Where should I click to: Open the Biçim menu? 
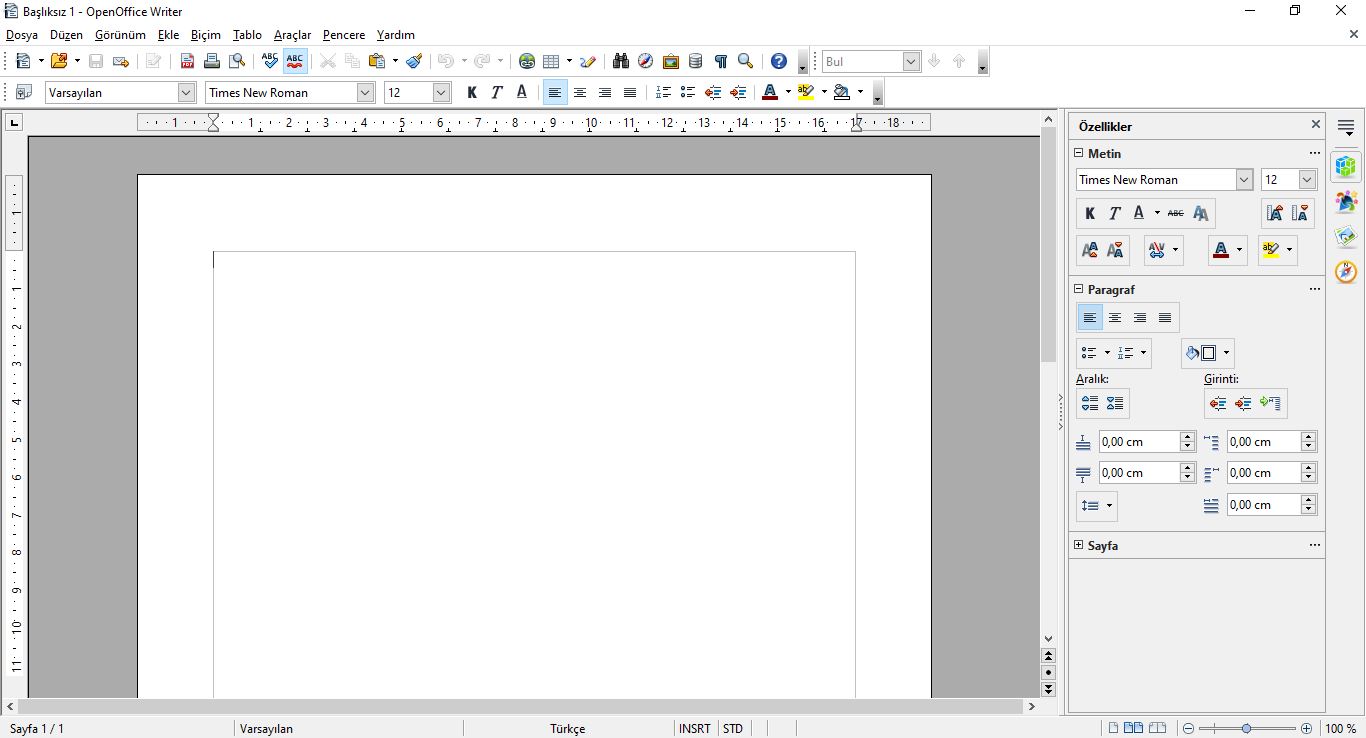[205, 34]
